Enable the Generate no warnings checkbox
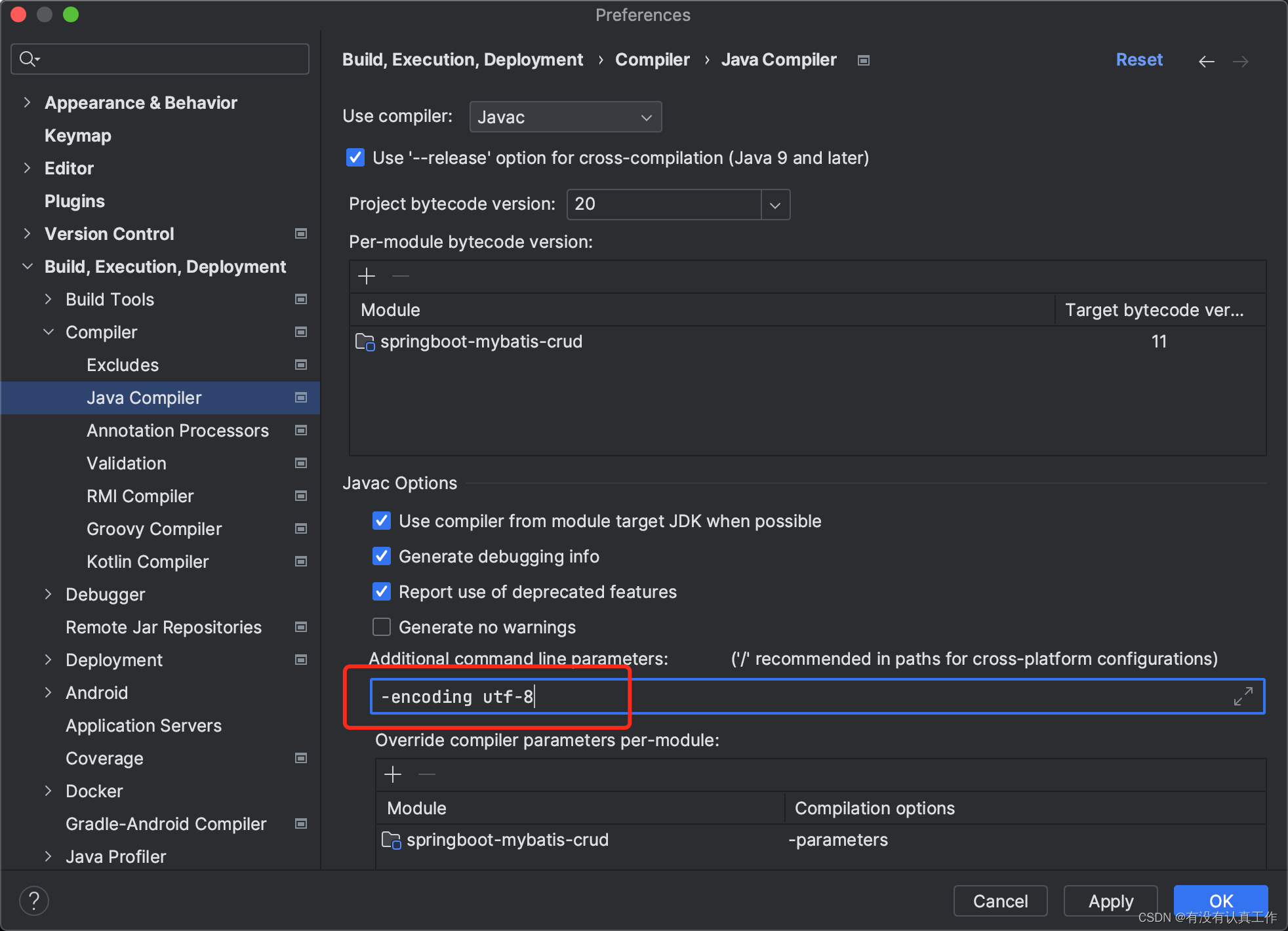Image resolution: width=1288 pixels, height=931 pixels. [381, 627]
